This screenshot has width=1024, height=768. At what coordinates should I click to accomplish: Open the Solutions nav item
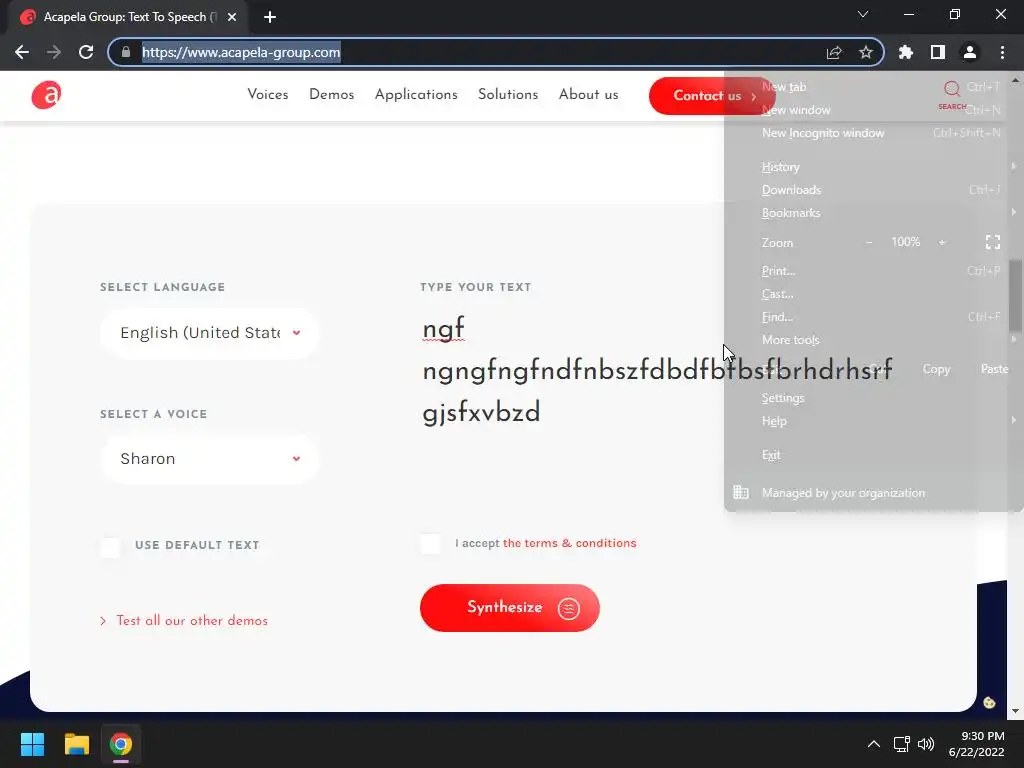point(508,95)
